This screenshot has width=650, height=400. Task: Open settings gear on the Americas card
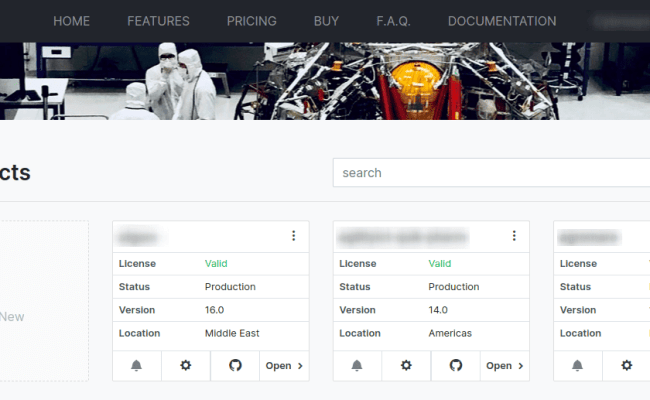point(406,366)
